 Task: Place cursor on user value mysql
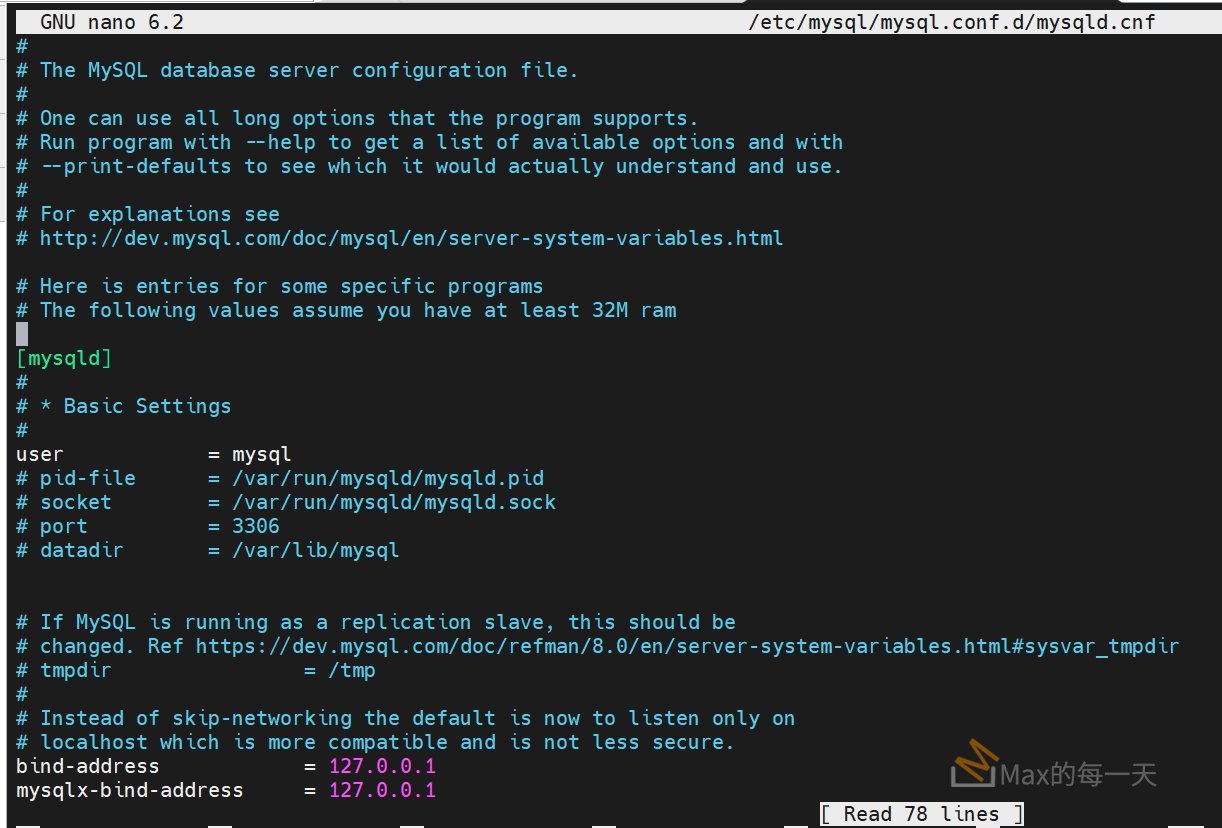(x=261, y=454)
